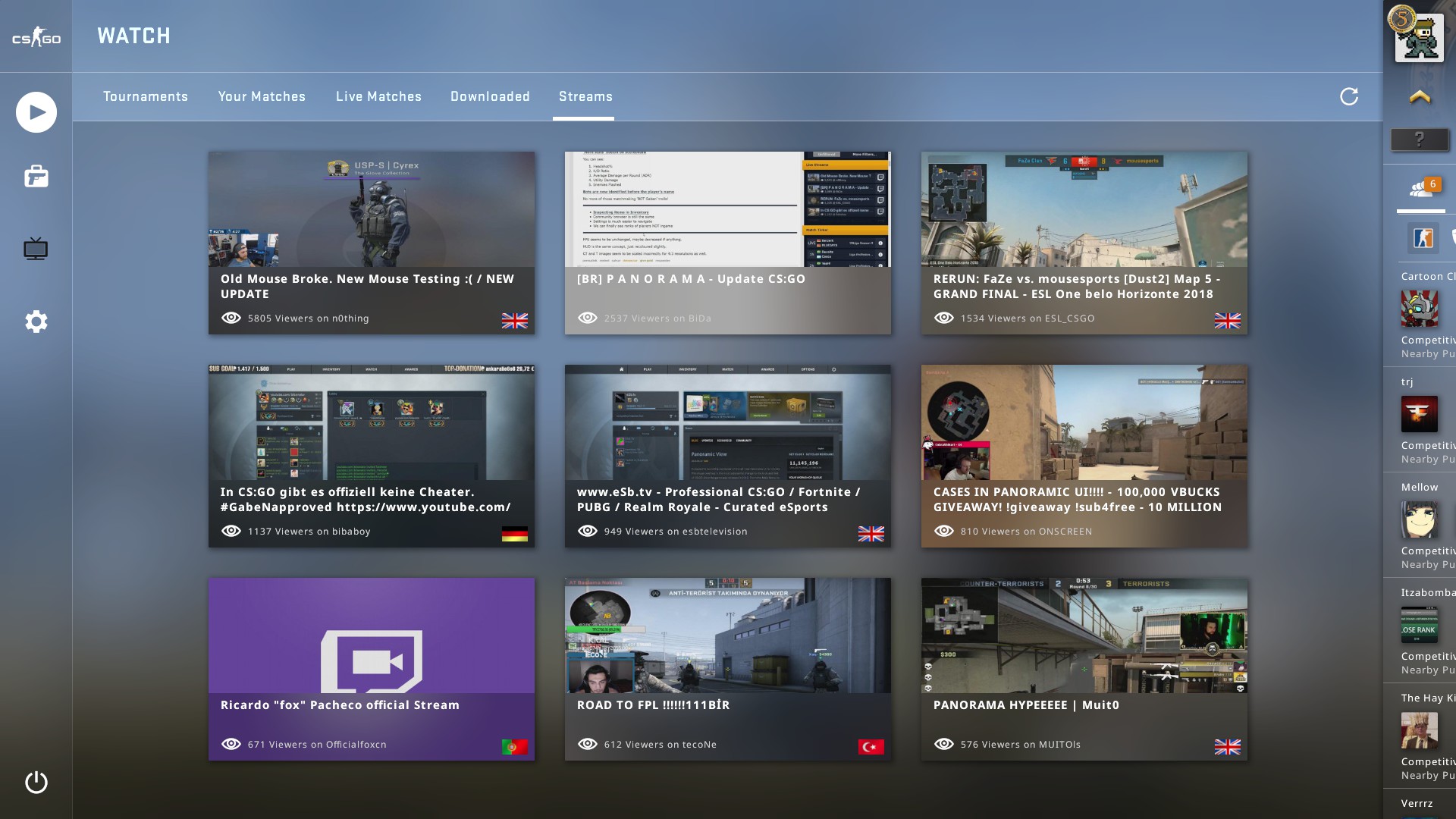Open the Play menu from the sidebar
Image resolution: width=1456 pixels, height=819 pixels.
[36, 112]
